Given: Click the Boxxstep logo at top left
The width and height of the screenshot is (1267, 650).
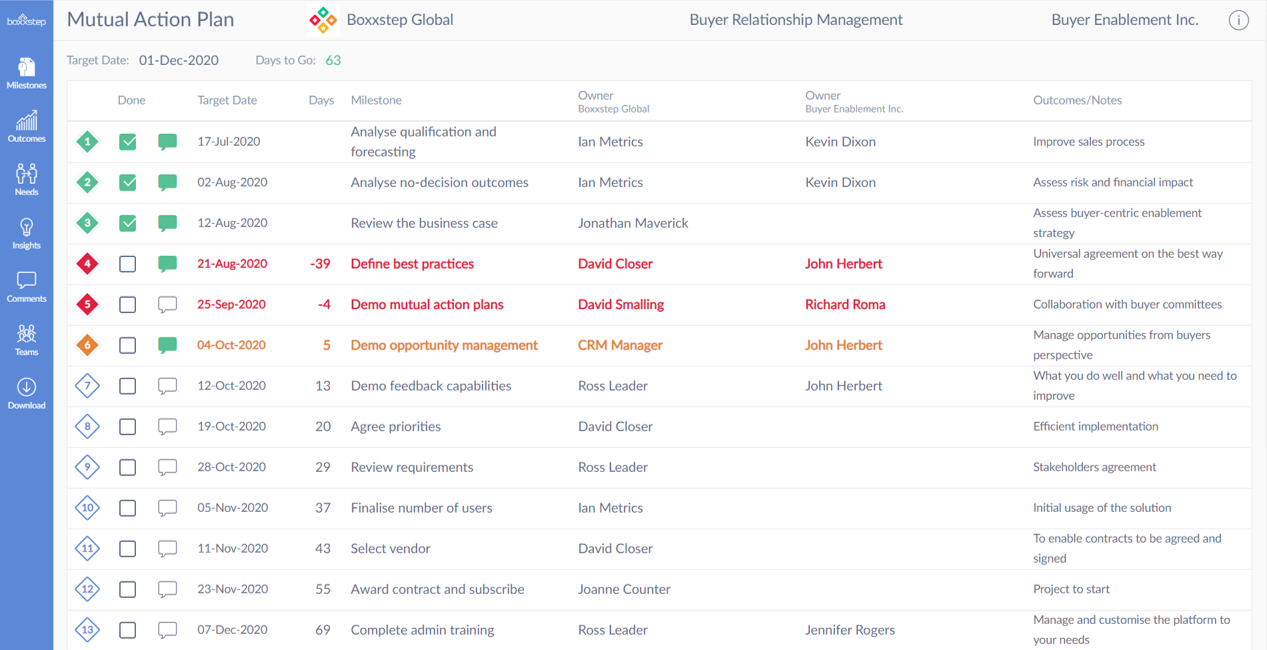Looking at the screenshot, I should [x=26, y=20].
